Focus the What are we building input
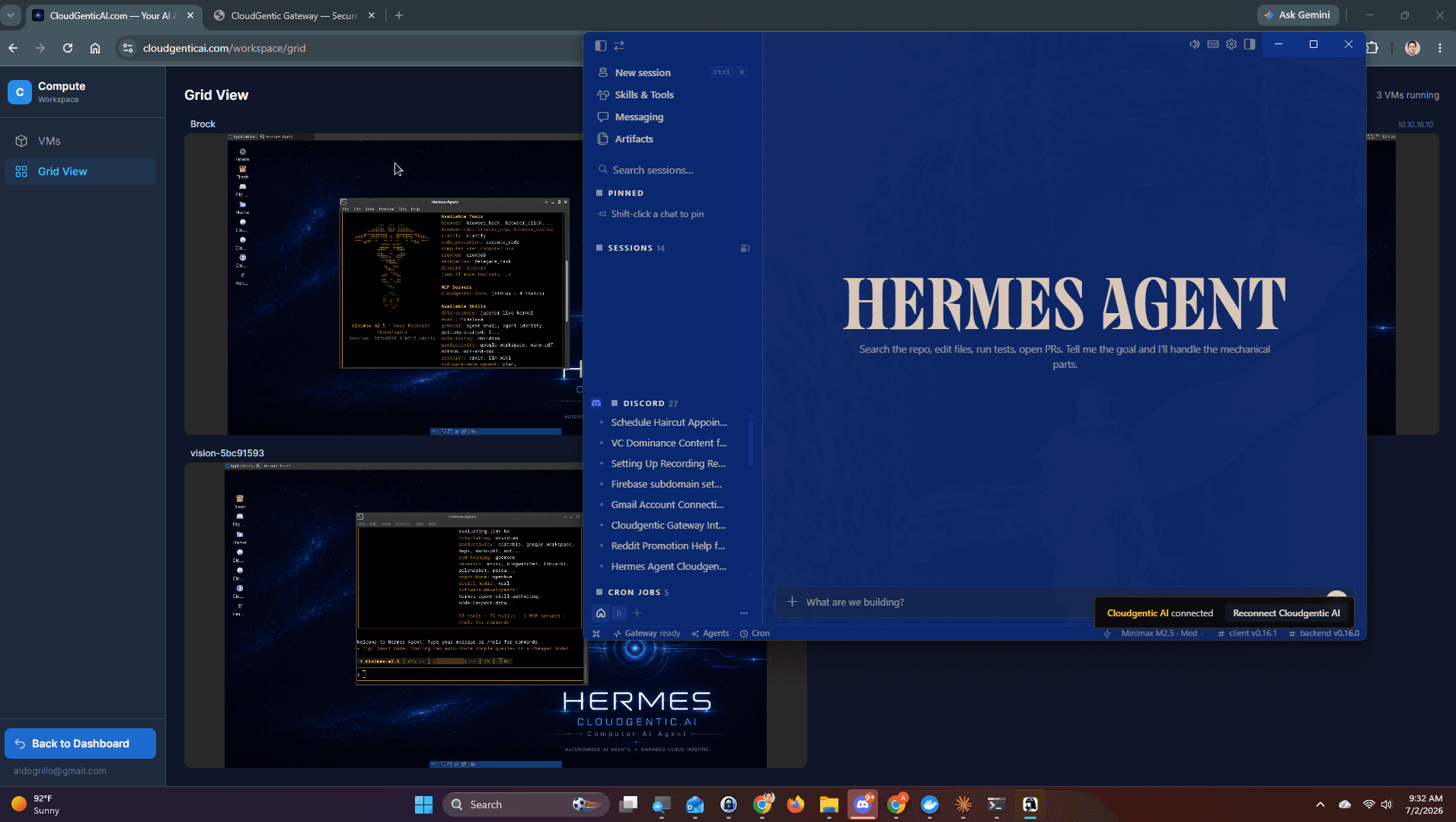 [x=944, y=602]
